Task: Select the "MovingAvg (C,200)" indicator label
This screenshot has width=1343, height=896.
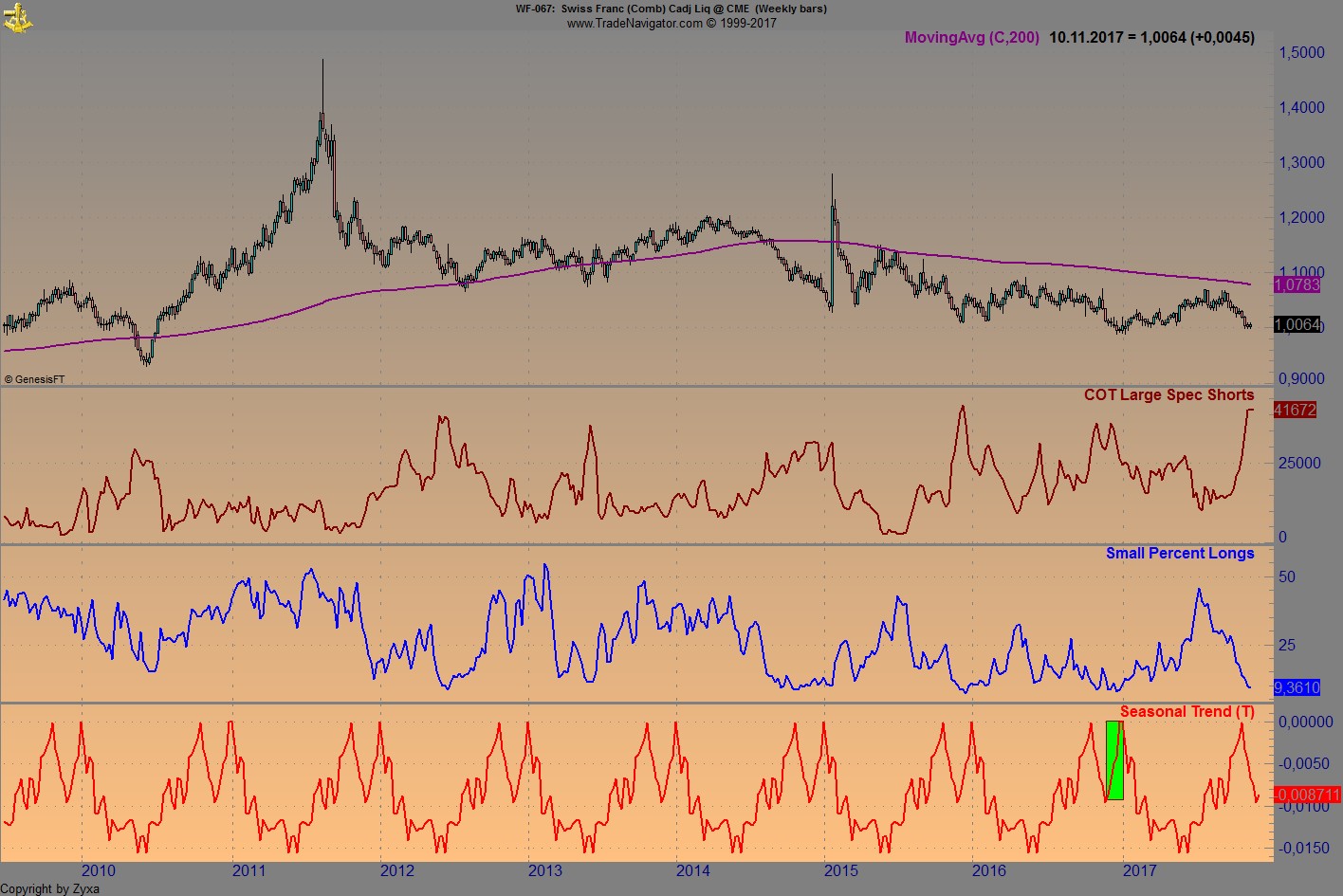Action: coord(972,38)
